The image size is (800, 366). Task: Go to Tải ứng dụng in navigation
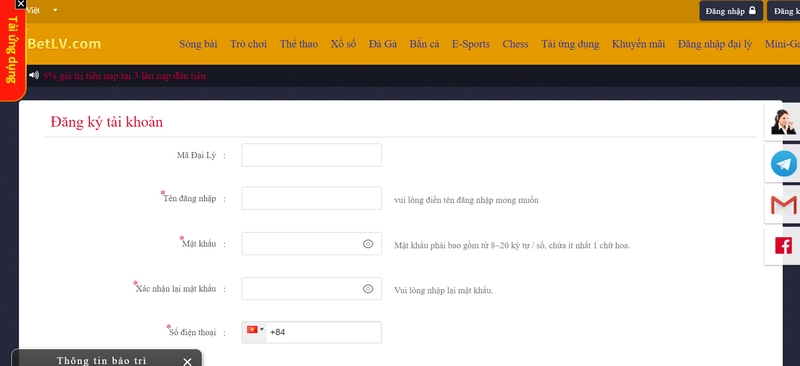coord(570,44)
